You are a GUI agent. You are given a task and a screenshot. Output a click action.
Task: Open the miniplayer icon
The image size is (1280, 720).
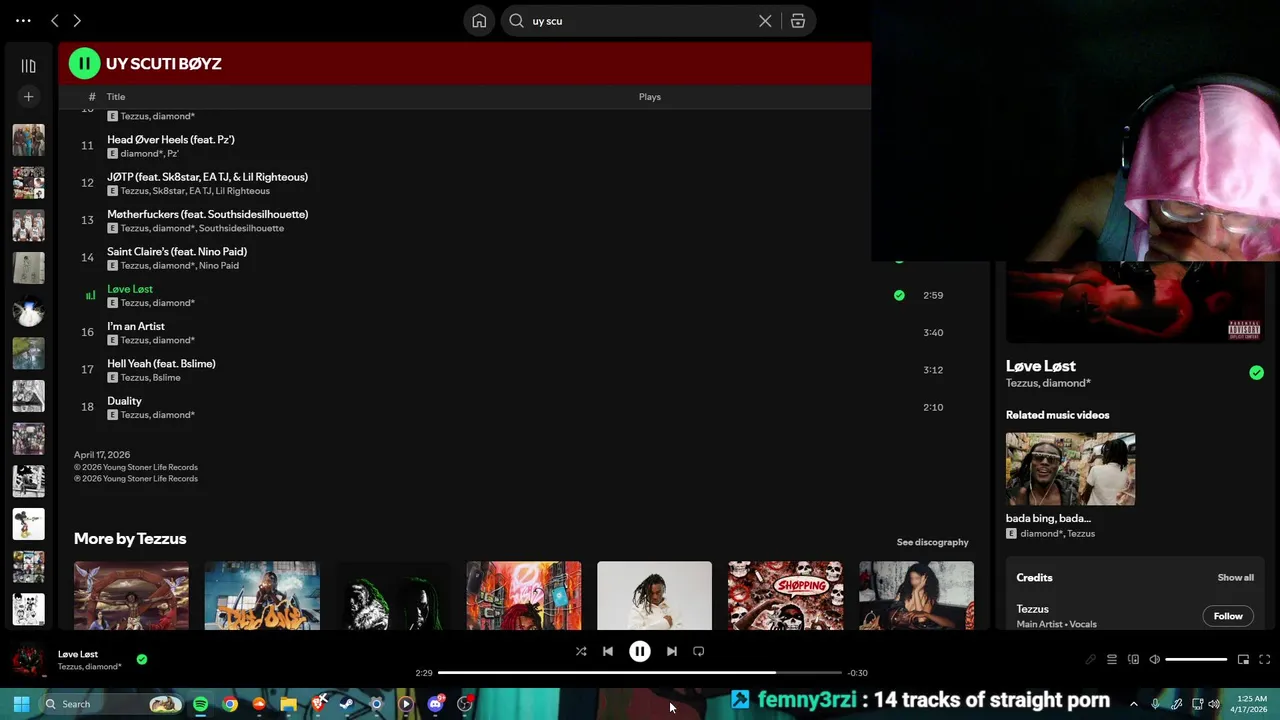pyautogui.click(x=1243, y=659)
